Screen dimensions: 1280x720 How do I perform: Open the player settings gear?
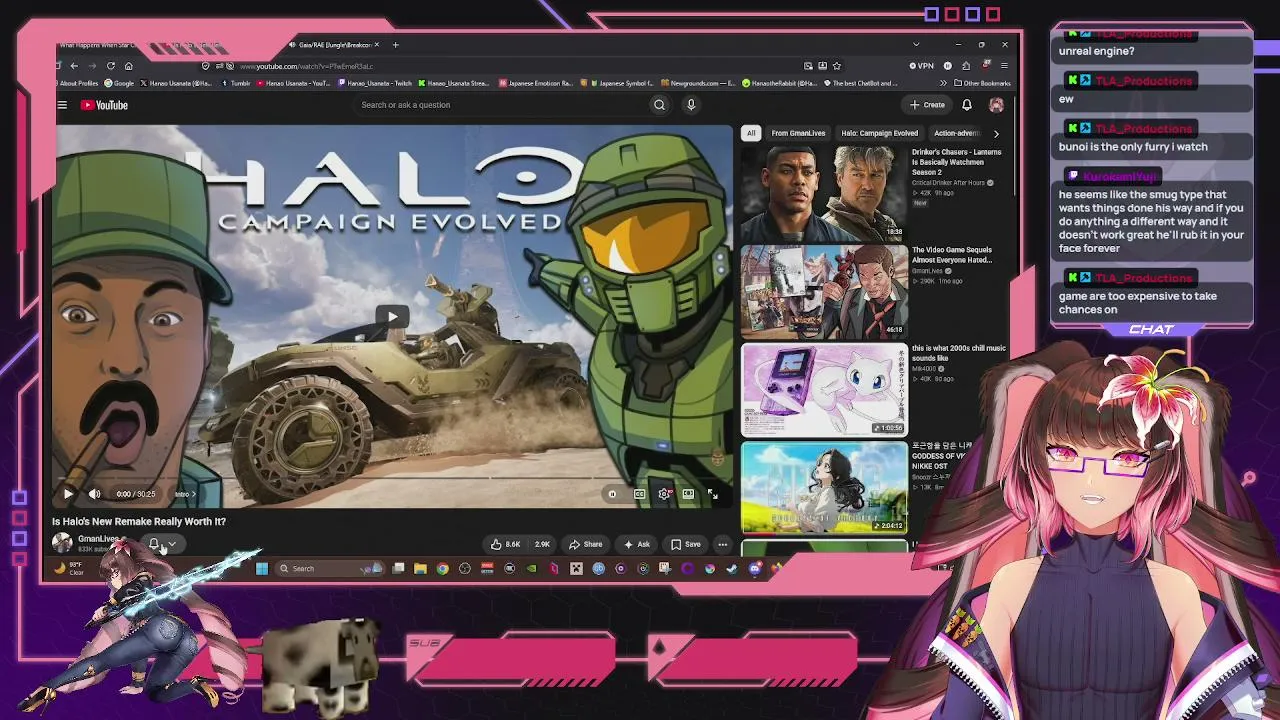point(664,494)
